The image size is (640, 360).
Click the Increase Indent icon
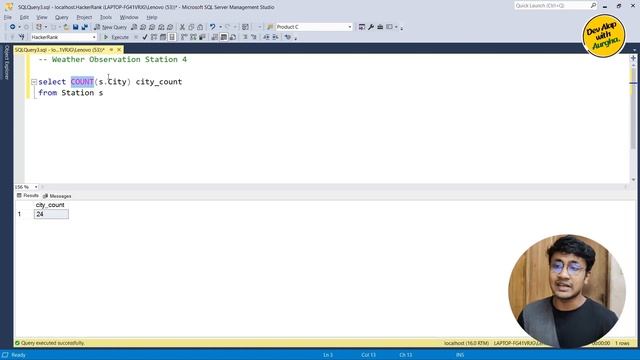click(x=276, y=37)
